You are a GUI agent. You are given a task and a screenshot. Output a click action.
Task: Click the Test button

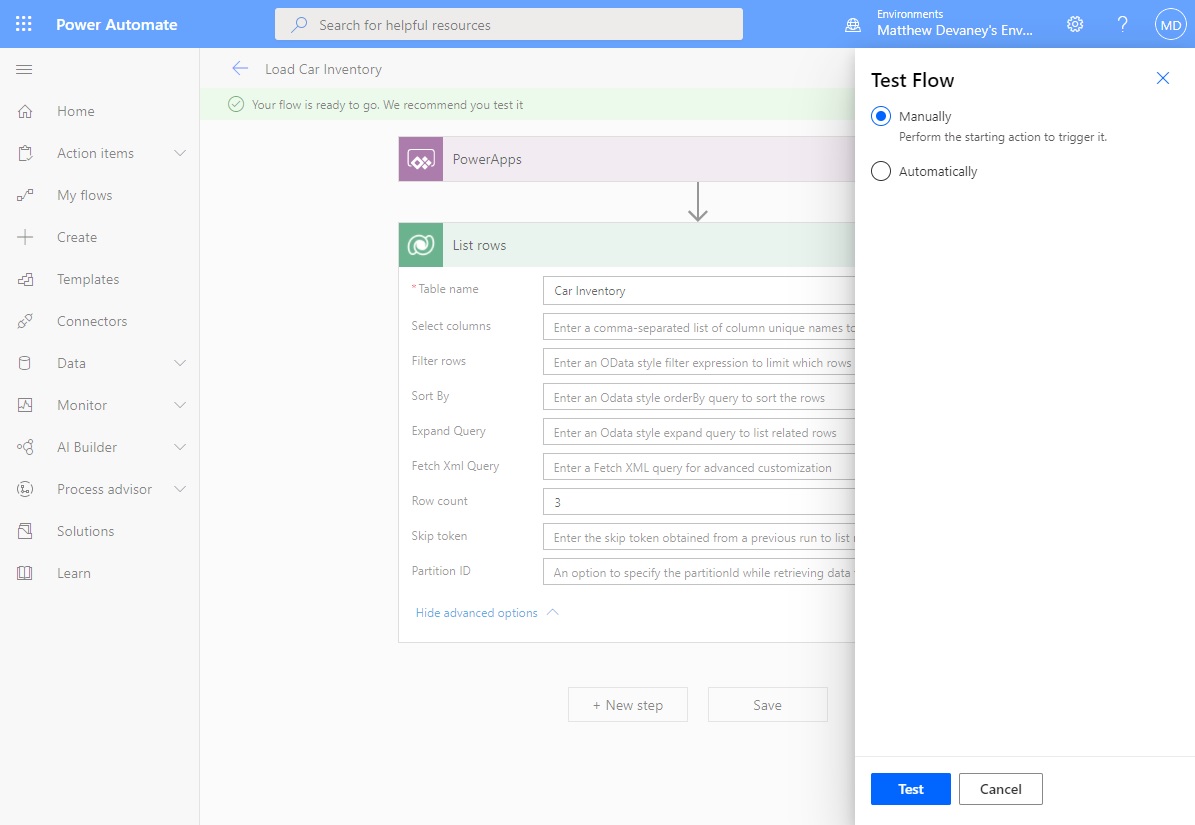(910, 788)
